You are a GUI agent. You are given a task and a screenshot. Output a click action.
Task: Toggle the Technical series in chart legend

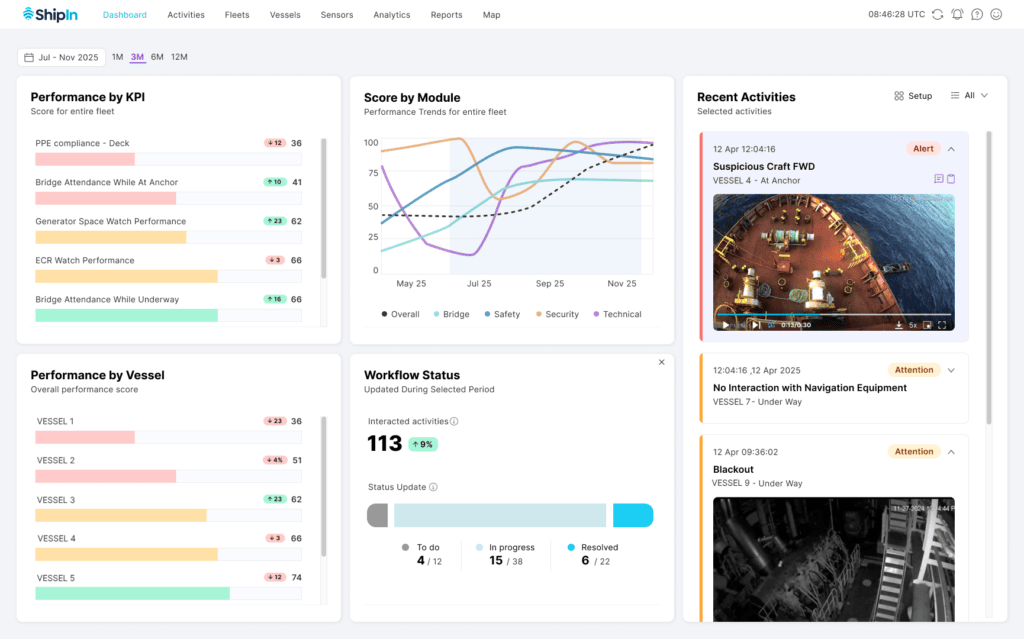click(x=617, y=314)
